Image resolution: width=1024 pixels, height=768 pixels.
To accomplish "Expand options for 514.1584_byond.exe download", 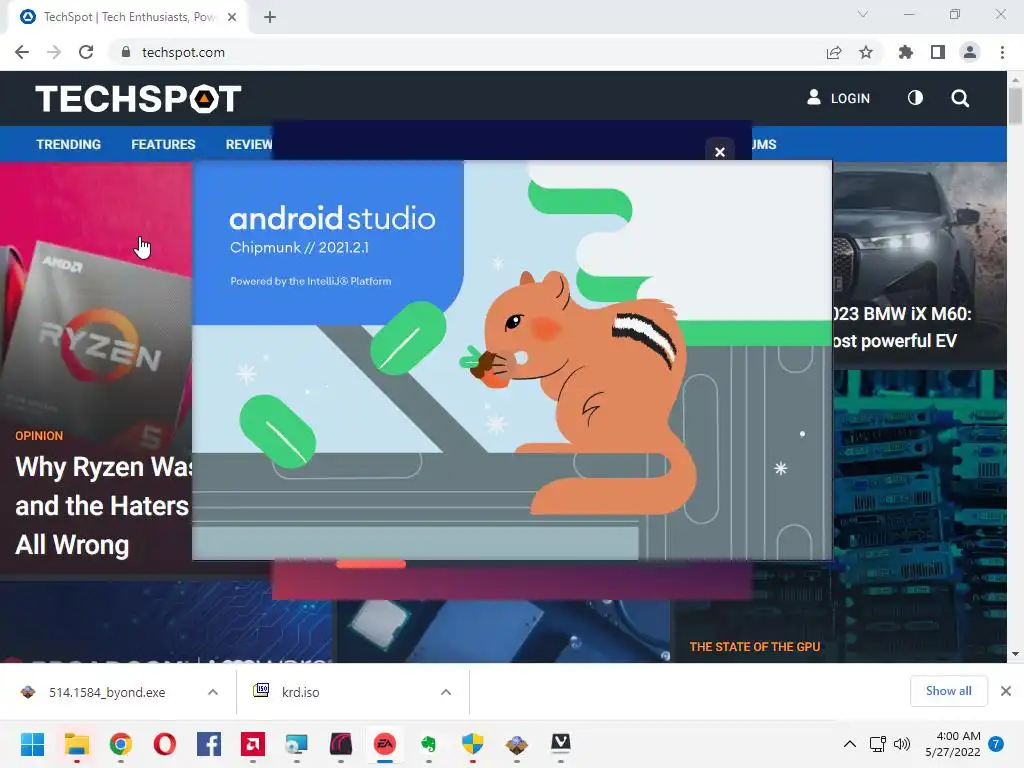I will (213, 692).
